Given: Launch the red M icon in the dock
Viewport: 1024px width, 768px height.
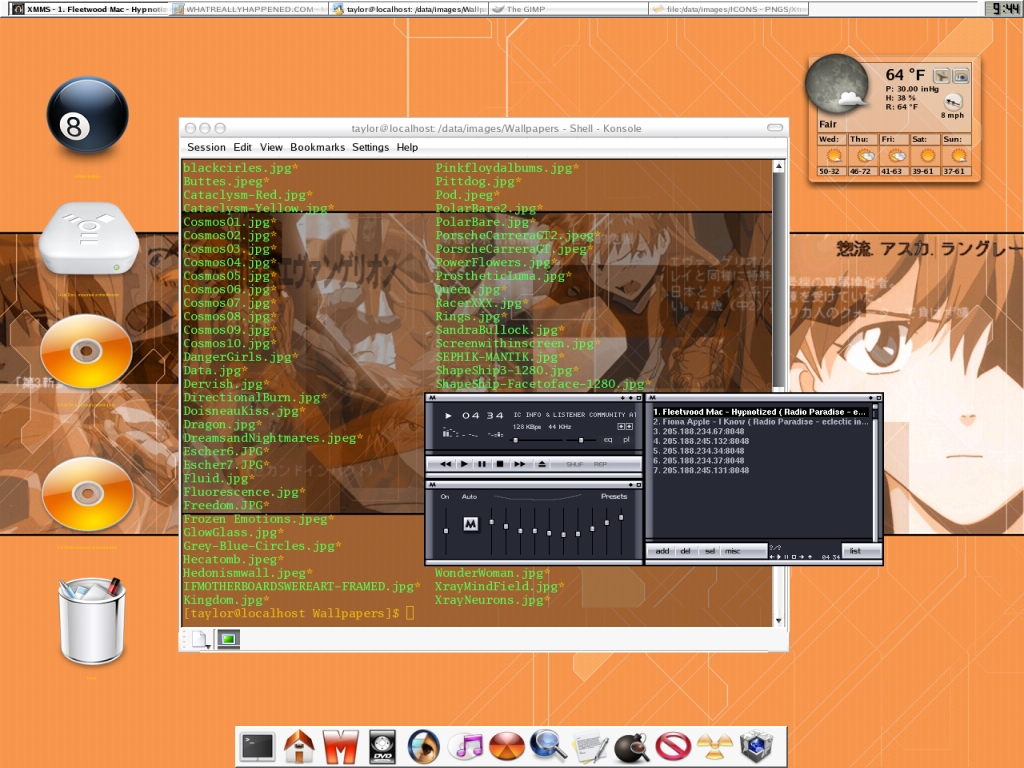Looking at the screenshot, I should point(341,747).
